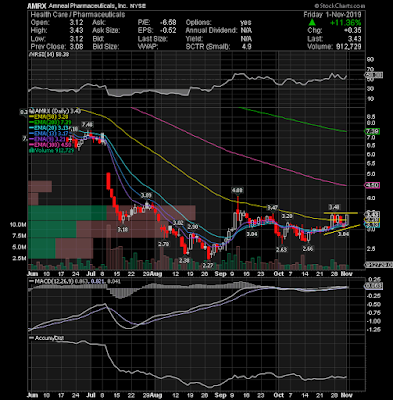
Task: Click the Accum/Dist indicator label
Action: 47,338
